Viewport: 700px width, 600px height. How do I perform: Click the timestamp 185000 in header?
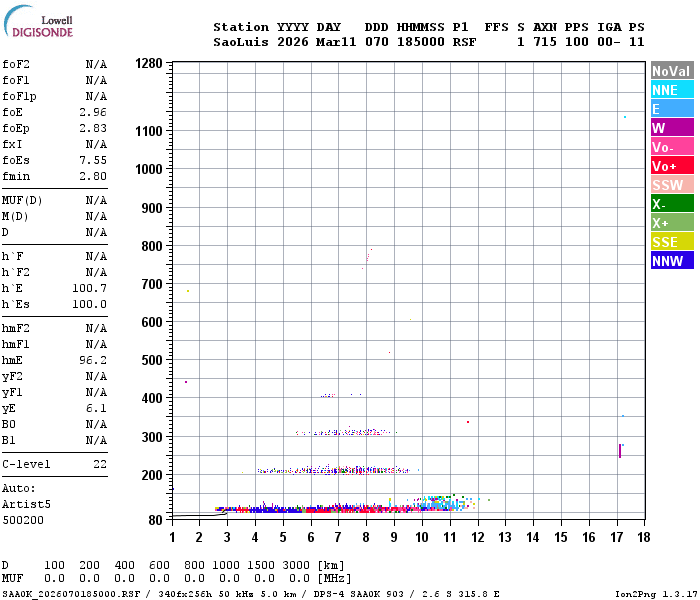click(x=421, y=42)
